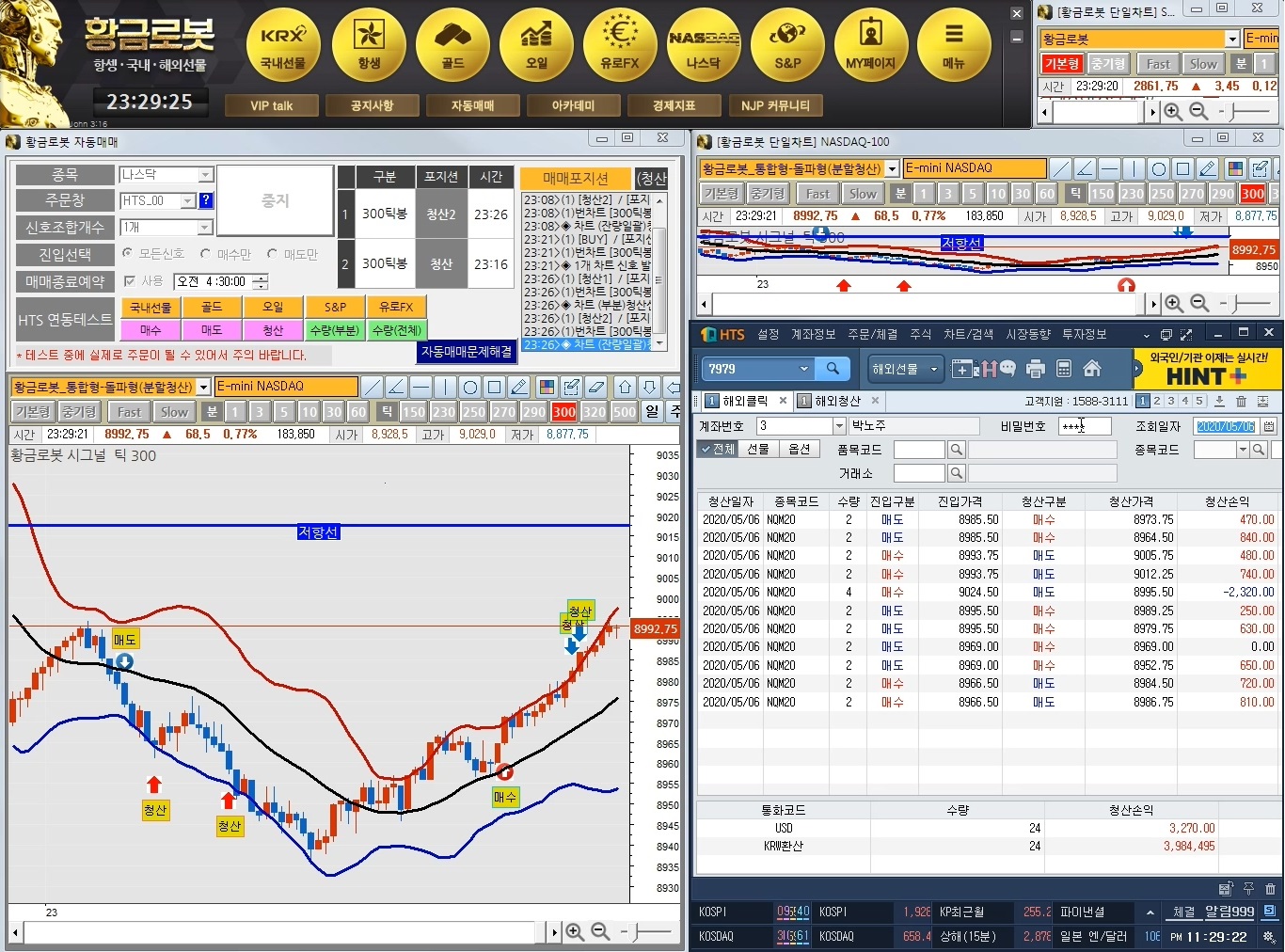This screenshot has height=952, width=1285.
Task: Click the VIP talk button
Action: pyautogui.click(x=271, y=105)
